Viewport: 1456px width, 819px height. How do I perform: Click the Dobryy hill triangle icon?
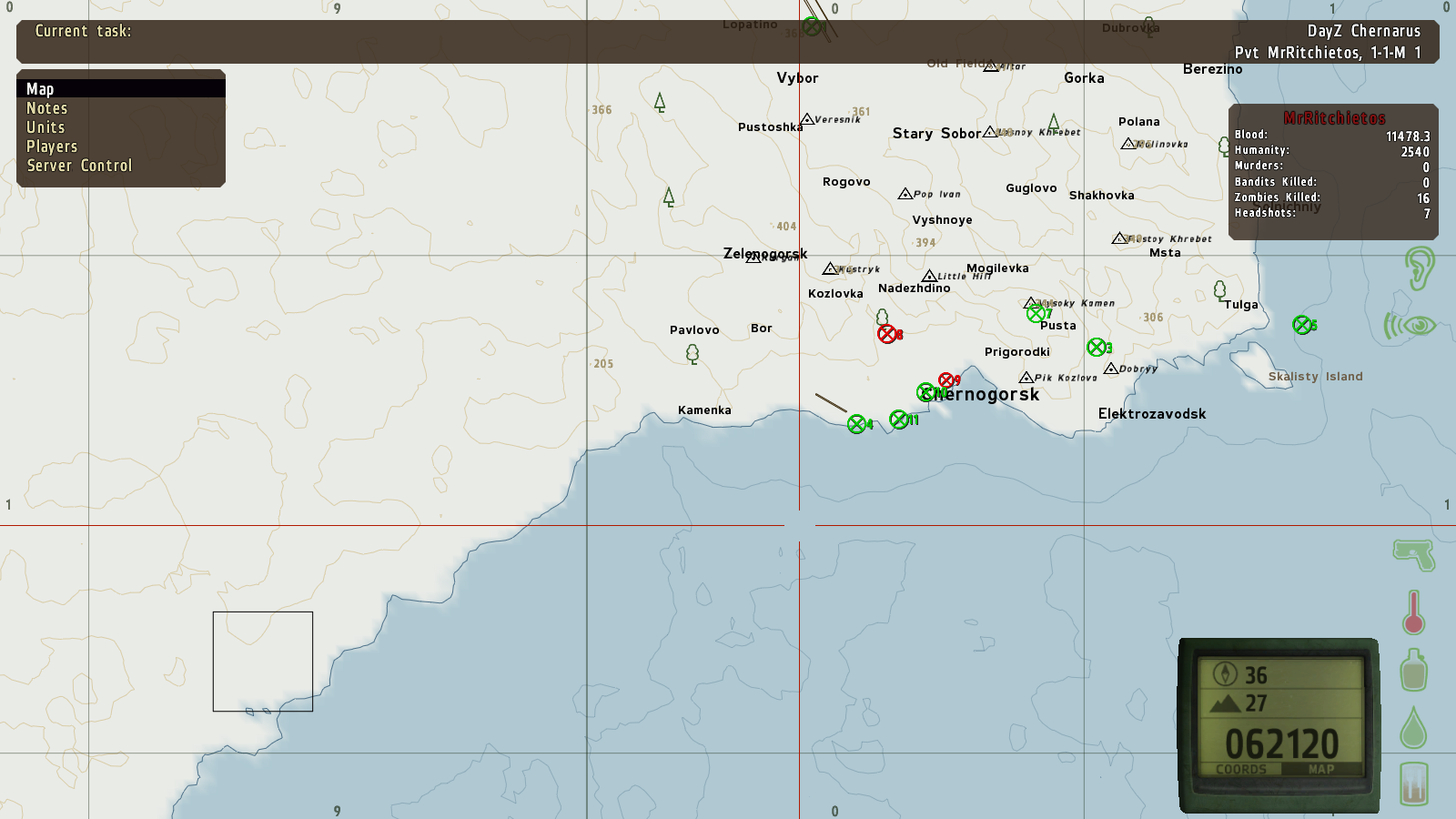(1111, 369)
